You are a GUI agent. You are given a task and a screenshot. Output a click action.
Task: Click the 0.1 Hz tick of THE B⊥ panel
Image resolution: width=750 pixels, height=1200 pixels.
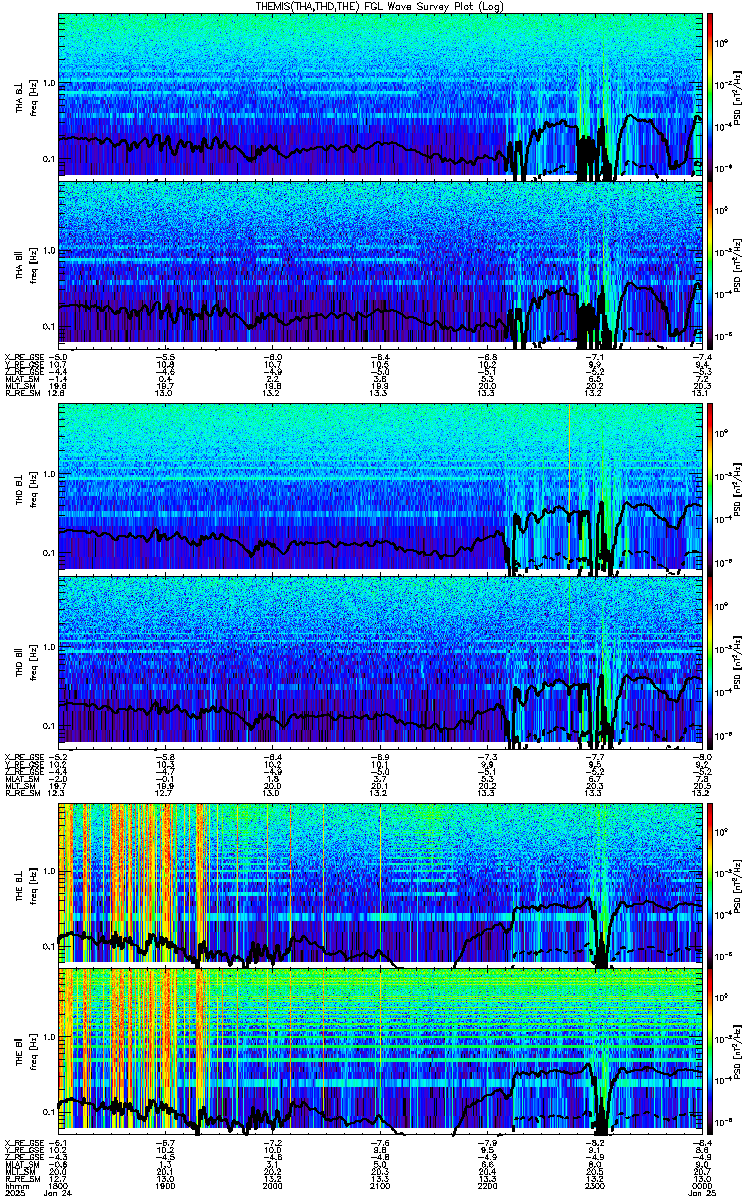coord(48,946)
